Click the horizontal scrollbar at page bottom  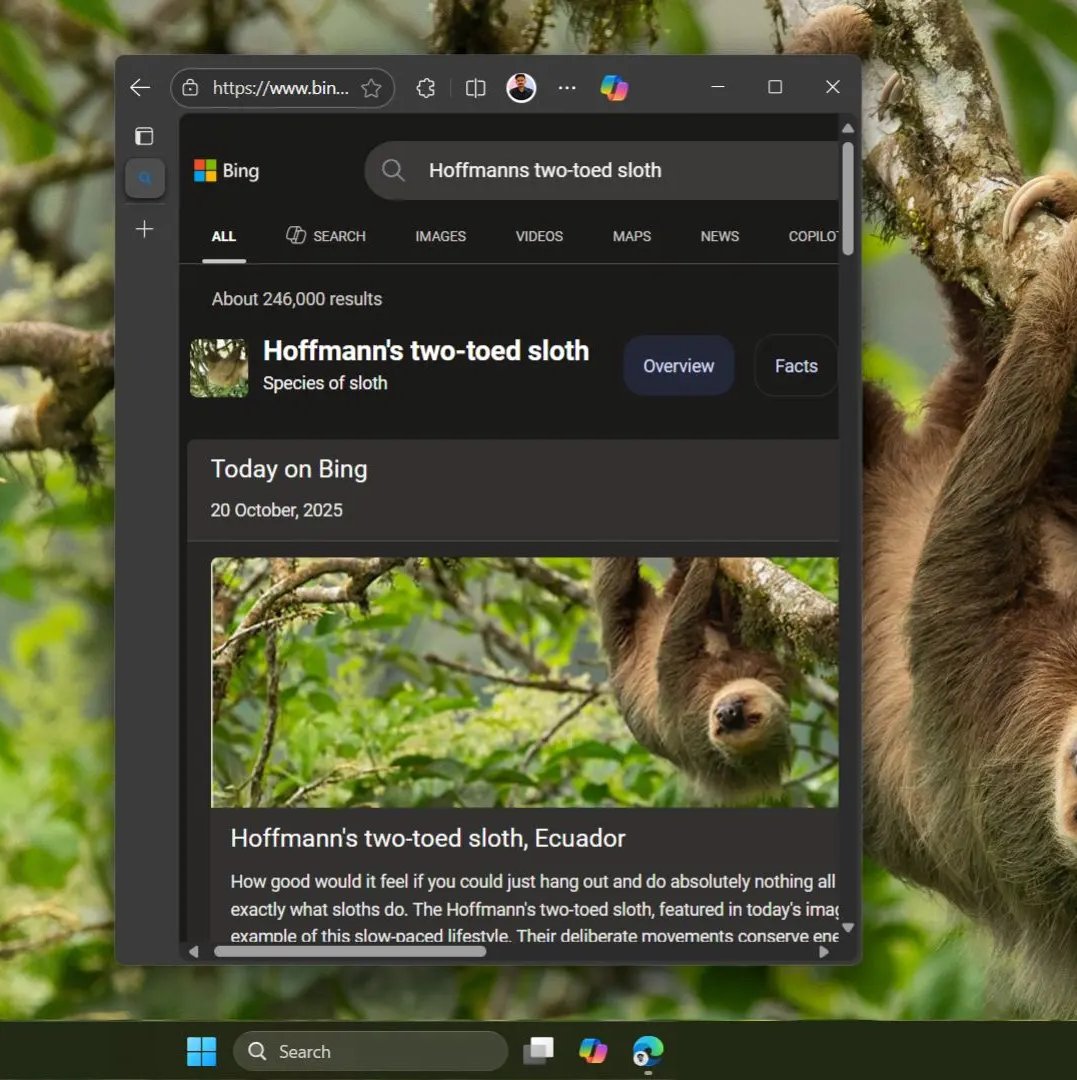coord(350,951)
